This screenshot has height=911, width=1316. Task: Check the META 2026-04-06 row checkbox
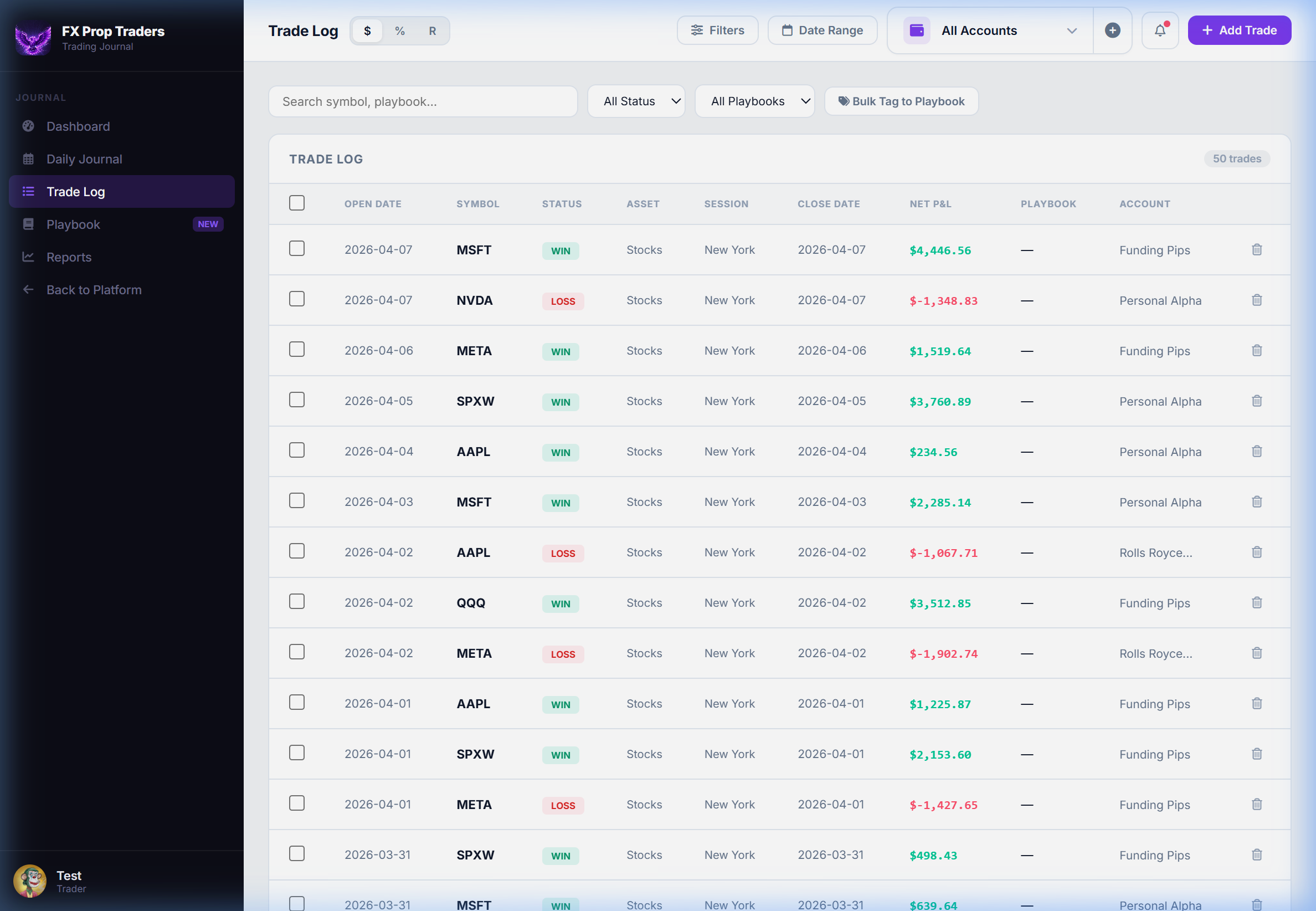click(x=297, y=349)
